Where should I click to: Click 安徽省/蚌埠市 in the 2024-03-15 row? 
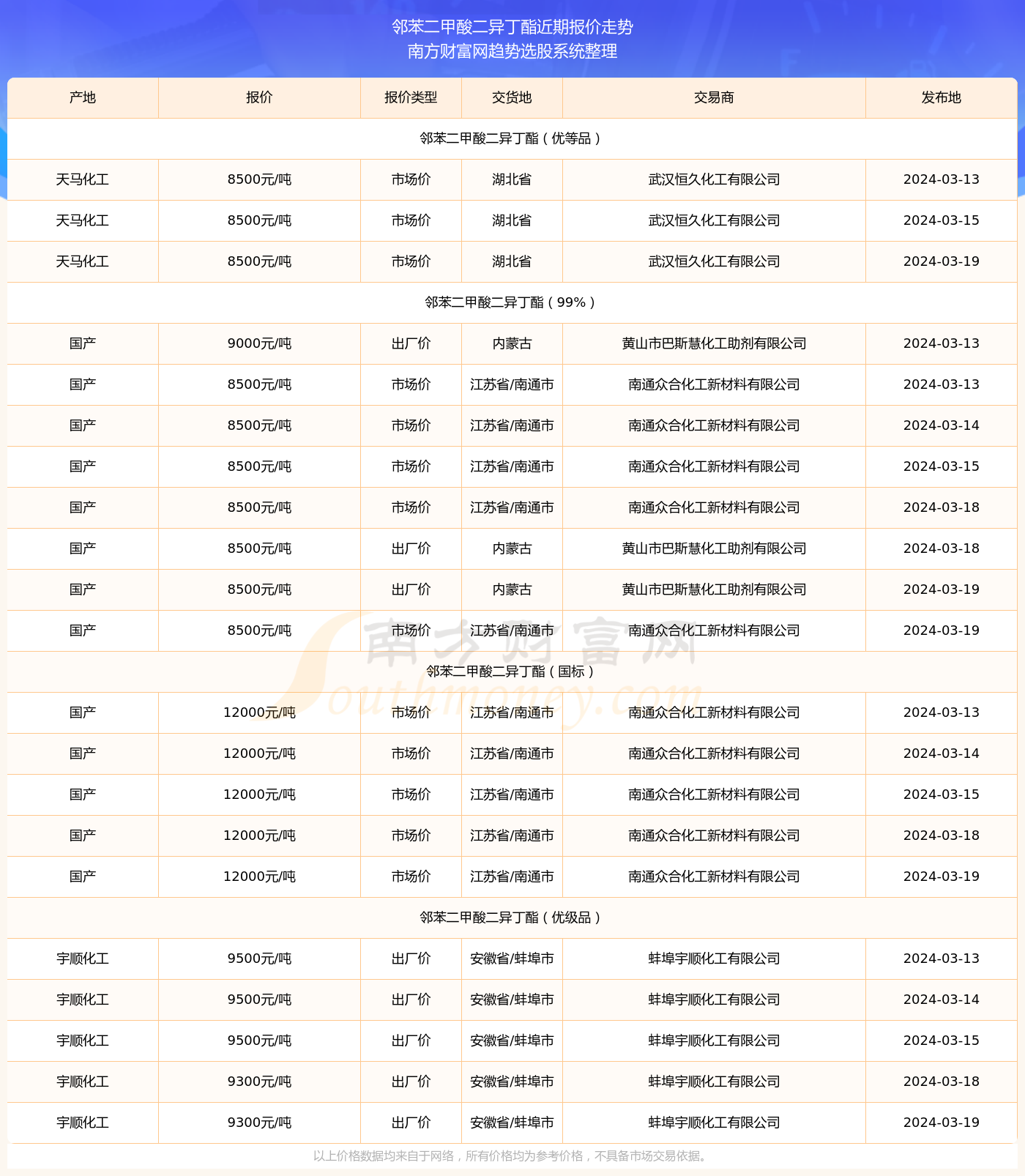click(x=512, y=1041)
